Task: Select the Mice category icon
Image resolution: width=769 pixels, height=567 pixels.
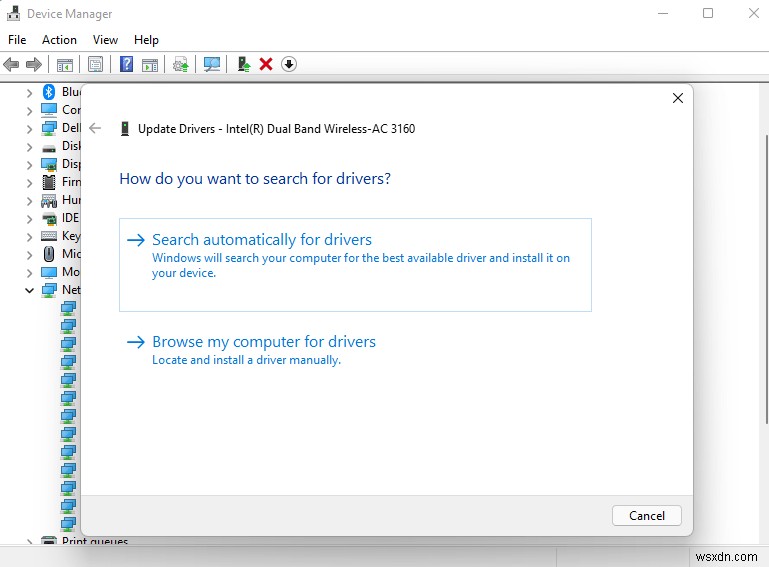Action: pos(49,254)
